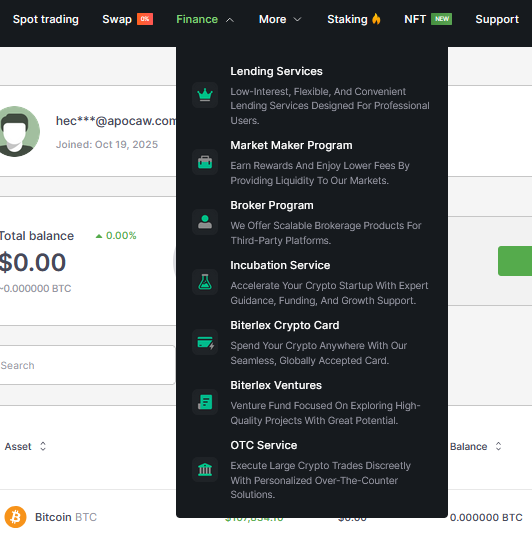The height and width of the screenshot is (536, 532).
Task: Click the Incubation Service flask icon
Action: tap(205, 282)
